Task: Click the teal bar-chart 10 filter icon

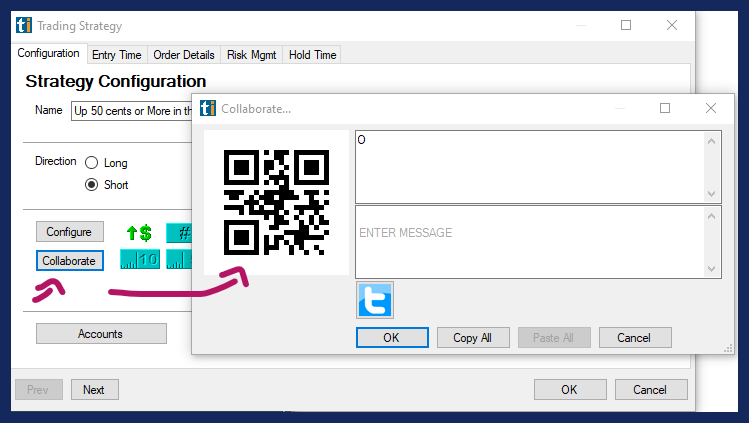Action: tap(139, 260)
